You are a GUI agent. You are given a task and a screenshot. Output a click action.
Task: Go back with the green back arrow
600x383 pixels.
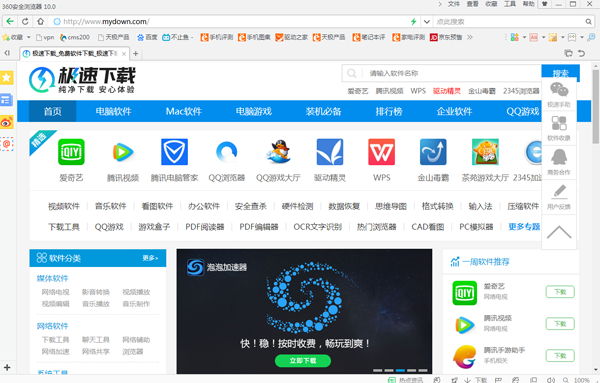pos(10,21)
